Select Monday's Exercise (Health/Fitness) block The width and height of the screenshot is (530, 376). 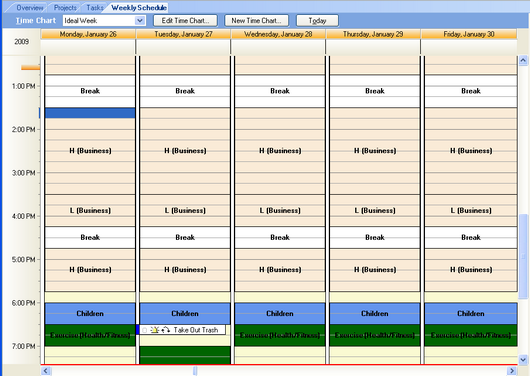click(x=90, y=335)
